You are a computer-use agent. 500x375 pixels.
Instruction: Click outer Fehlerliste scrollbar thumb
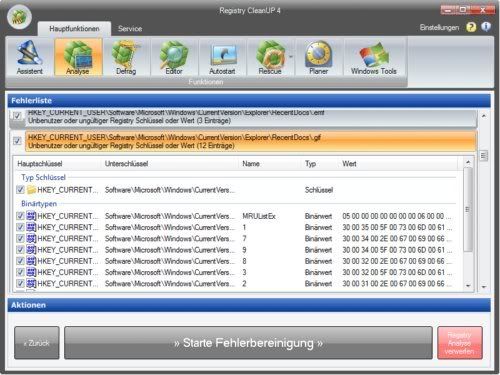[484, 156]
